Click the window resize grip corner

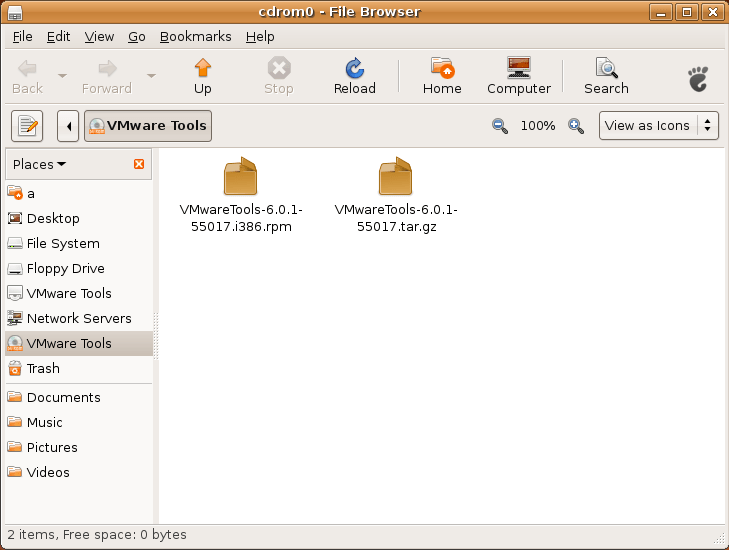[x=720, y=539]
